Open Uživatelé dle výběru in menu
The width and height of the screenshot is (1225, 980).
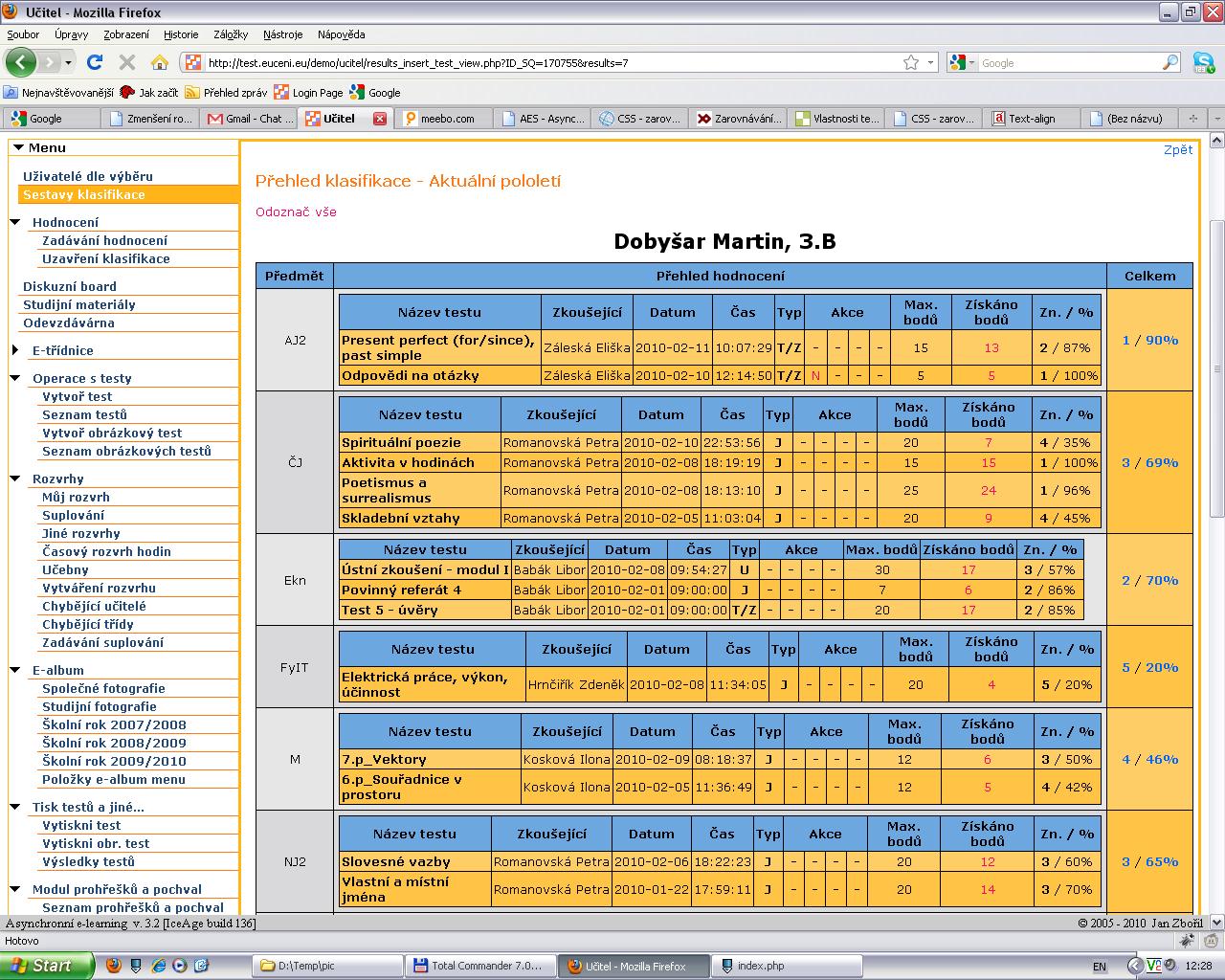[x=88, y=176]
